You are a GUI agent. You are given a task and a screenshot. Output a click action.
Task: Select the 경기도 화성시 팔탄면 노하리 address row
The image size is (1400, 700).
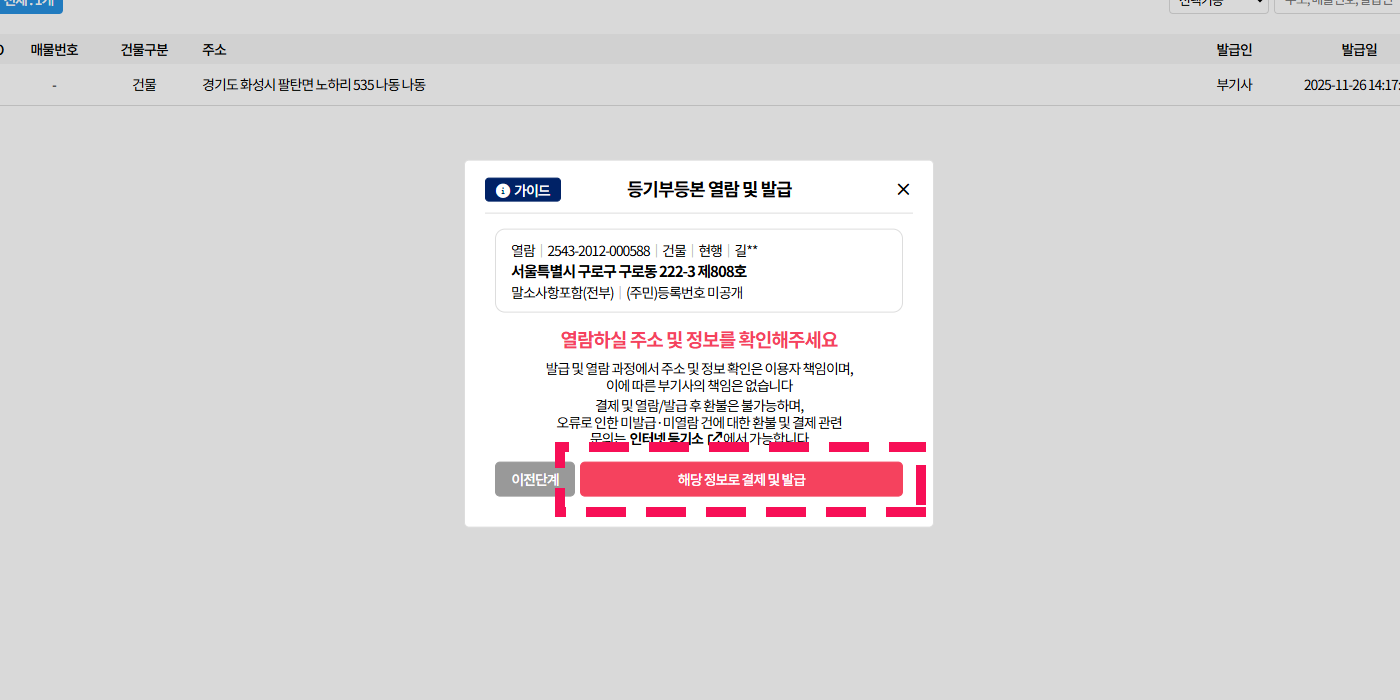tap(313, 85)
